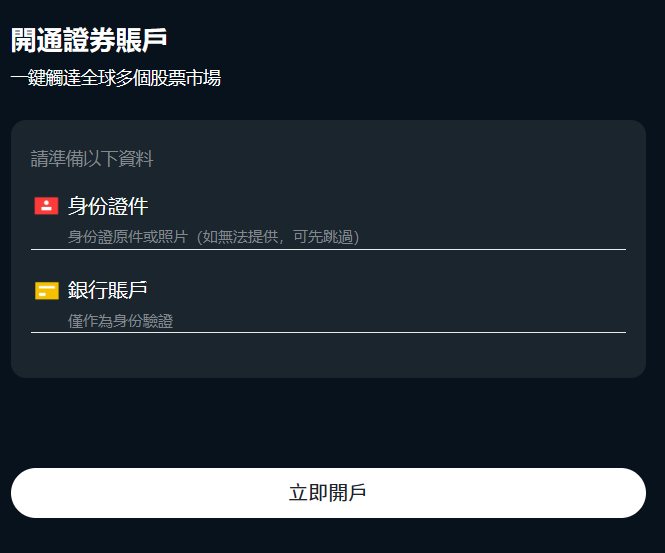The height and width of the screenshot is (553, 665).
Task: Click the 身份證原件或照片 description text
Action: (x=128, y=237)
